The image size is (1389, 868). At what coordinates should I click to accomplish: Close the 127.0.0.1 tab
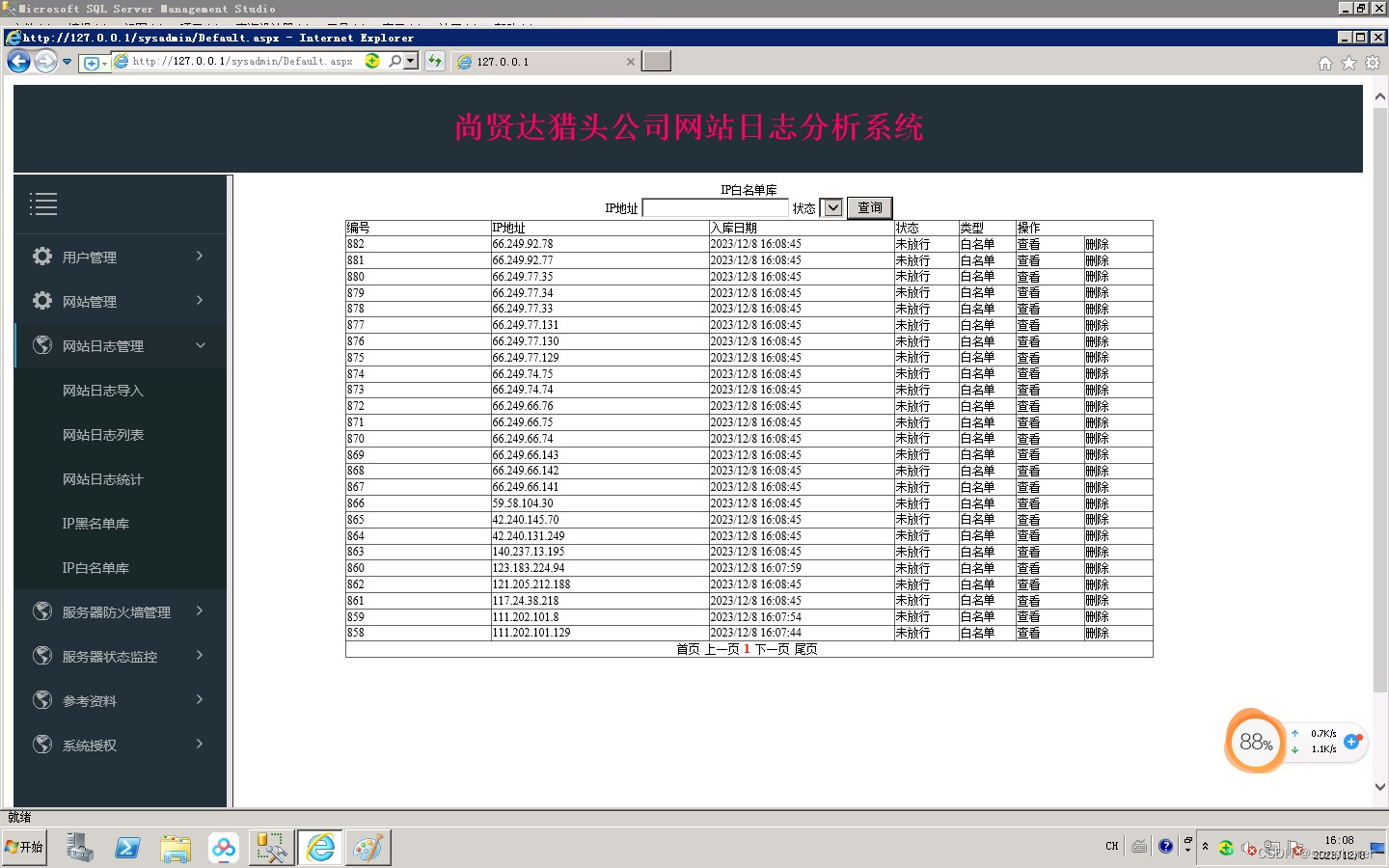pyautogui.click(x=631, y=62)
